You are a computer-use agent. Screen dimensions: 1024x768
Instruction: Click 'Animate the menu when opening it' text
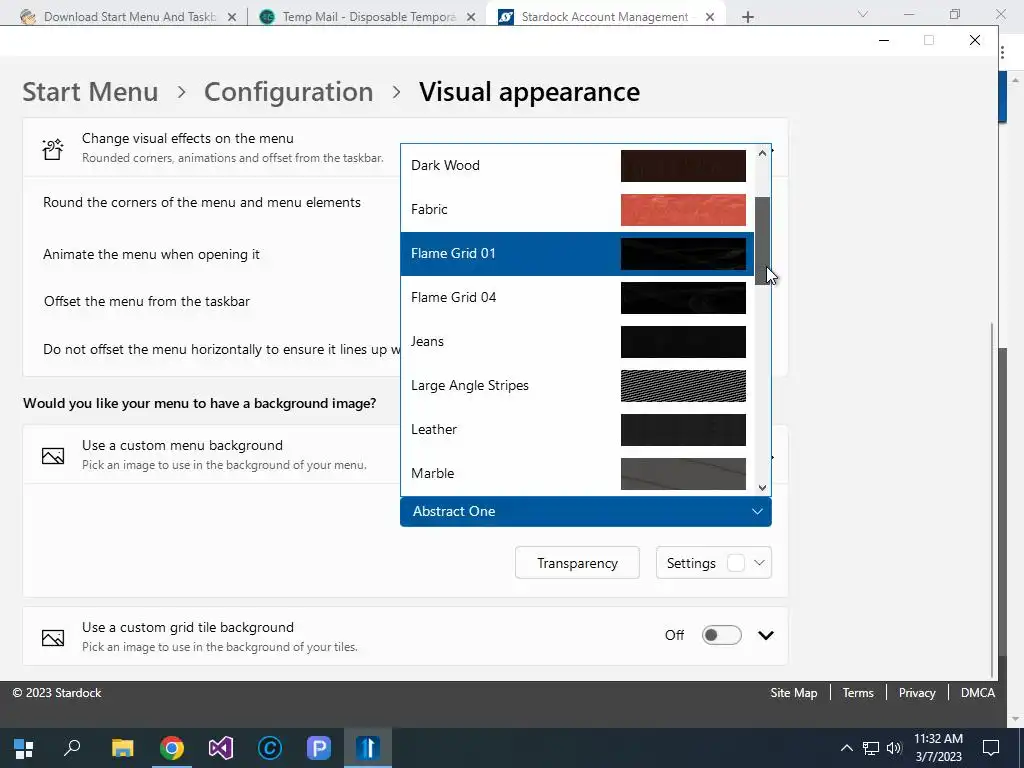tap(152, 254)
